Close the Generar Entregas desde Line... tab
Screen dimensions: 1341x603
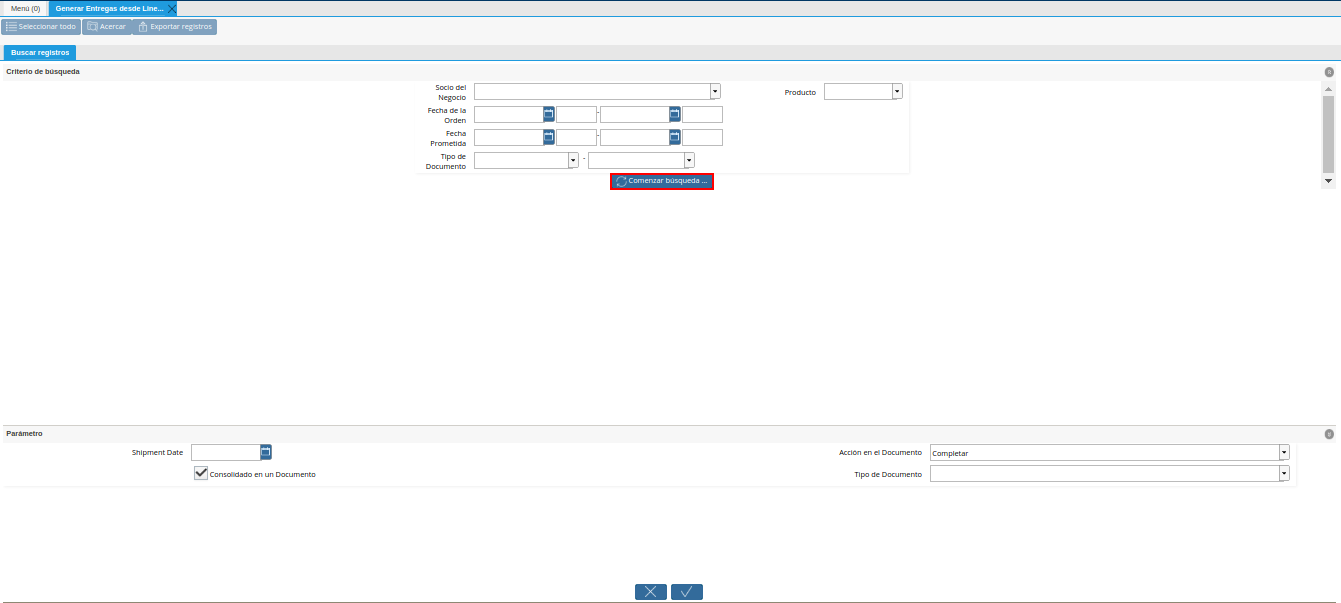point(172,8)
